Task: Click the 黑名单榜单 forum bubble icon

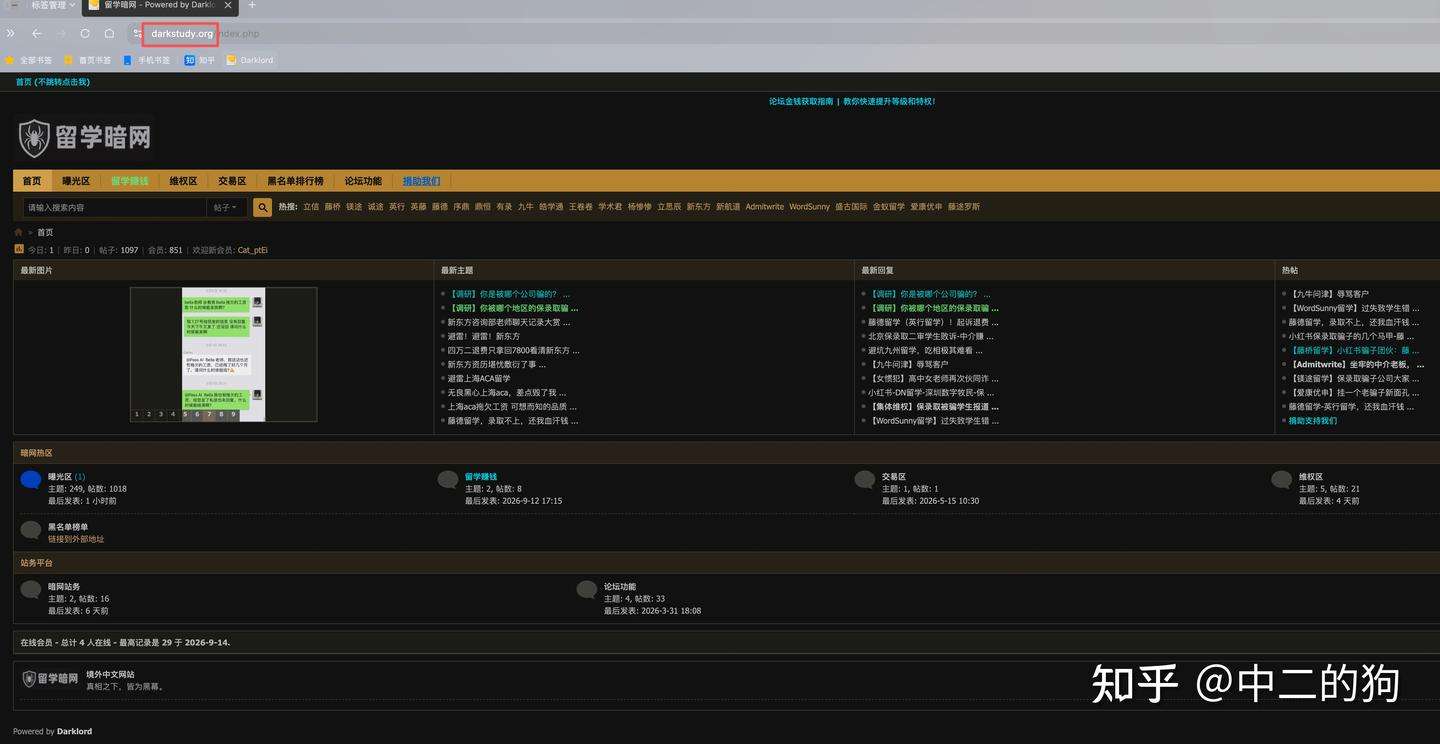Action: coord(31,530)
